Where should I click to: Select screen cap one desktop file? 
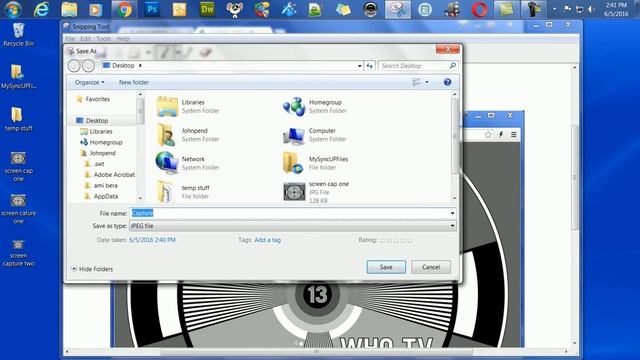click(x=18, y=166)
